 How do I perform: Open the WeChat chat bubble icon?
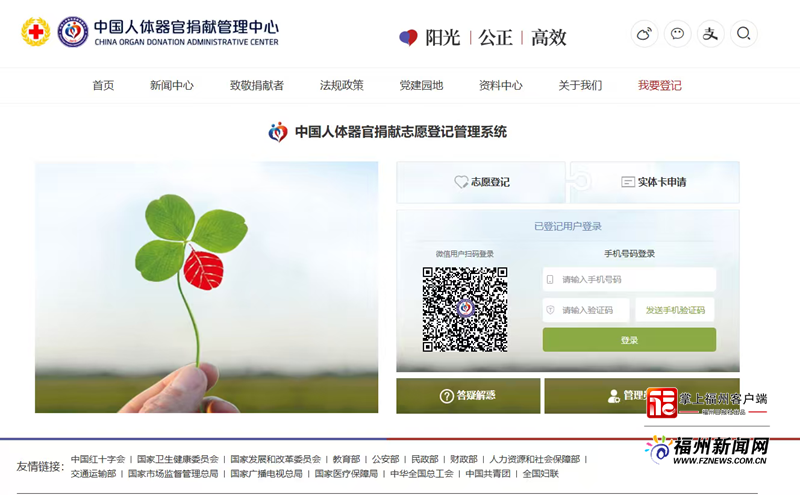[x=678, y=34]
